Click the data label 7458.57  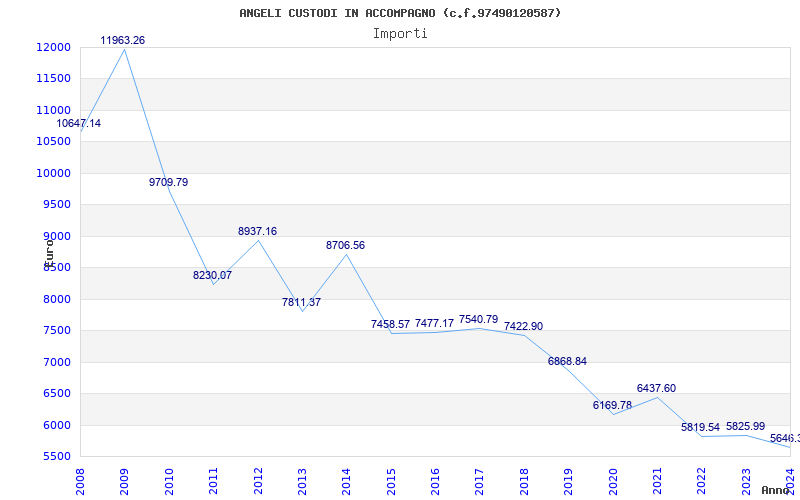pos(390,324)
